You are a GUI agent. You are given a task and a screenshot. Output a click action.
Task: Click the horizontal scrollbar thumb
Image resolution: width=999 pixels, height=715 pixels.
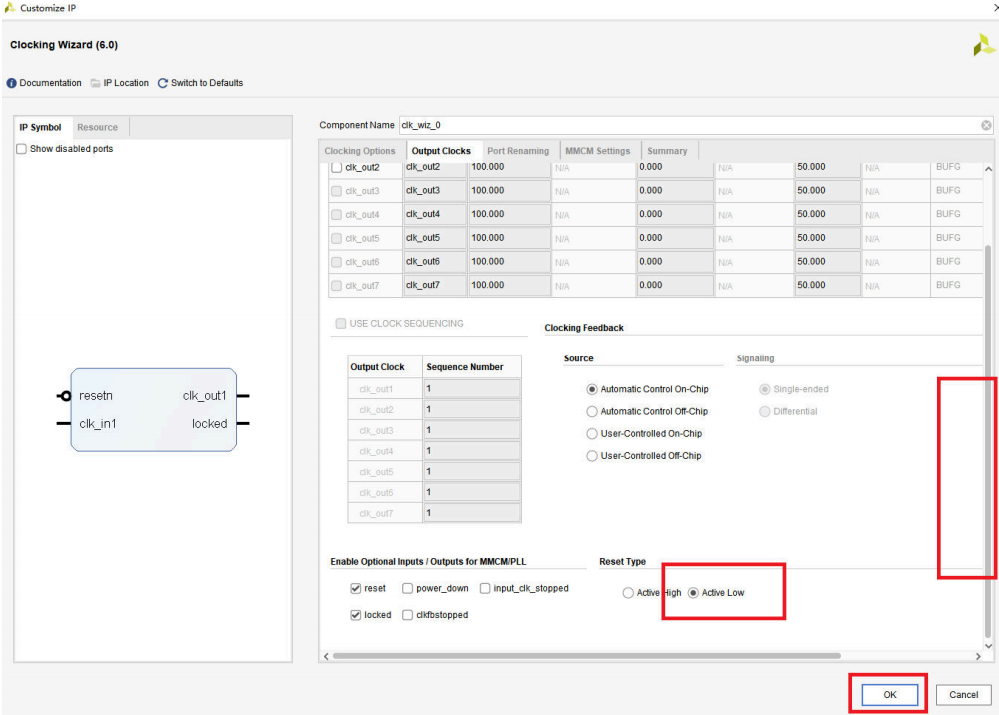point(586,656)
